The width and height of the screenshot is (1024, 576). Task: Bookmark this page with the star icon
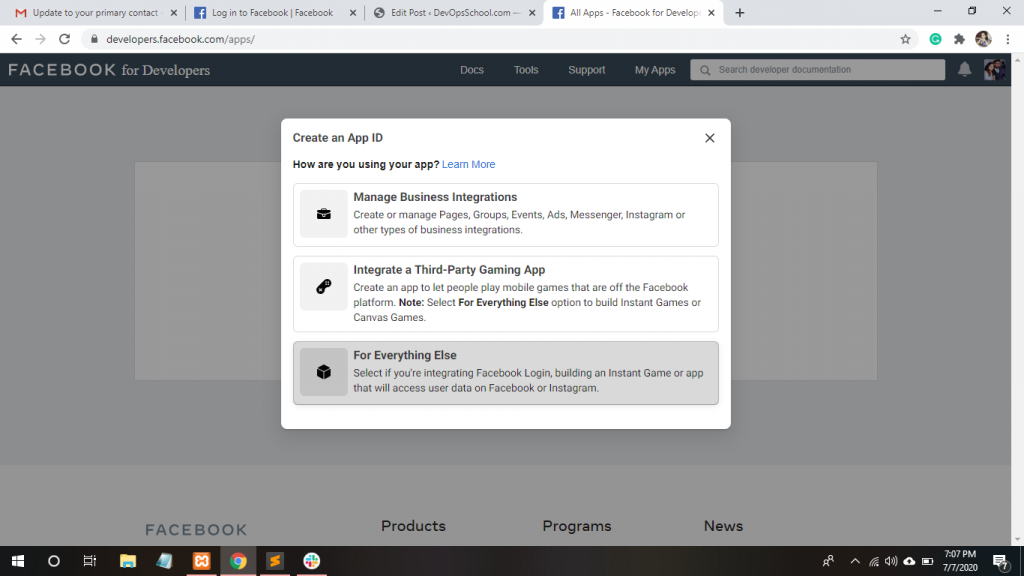pos(905,39)
